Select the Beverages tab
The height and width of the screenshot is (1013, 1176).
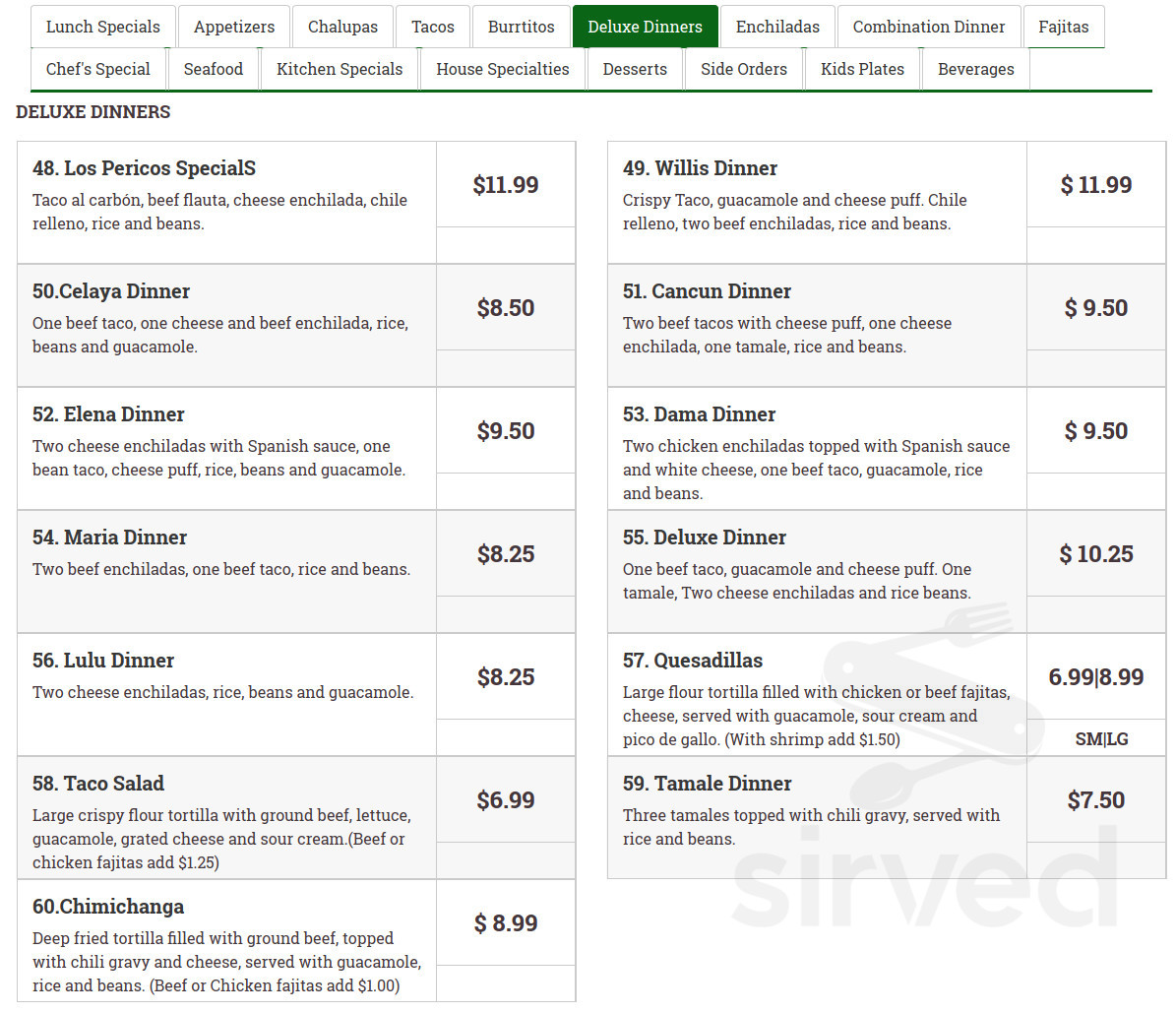975,69
